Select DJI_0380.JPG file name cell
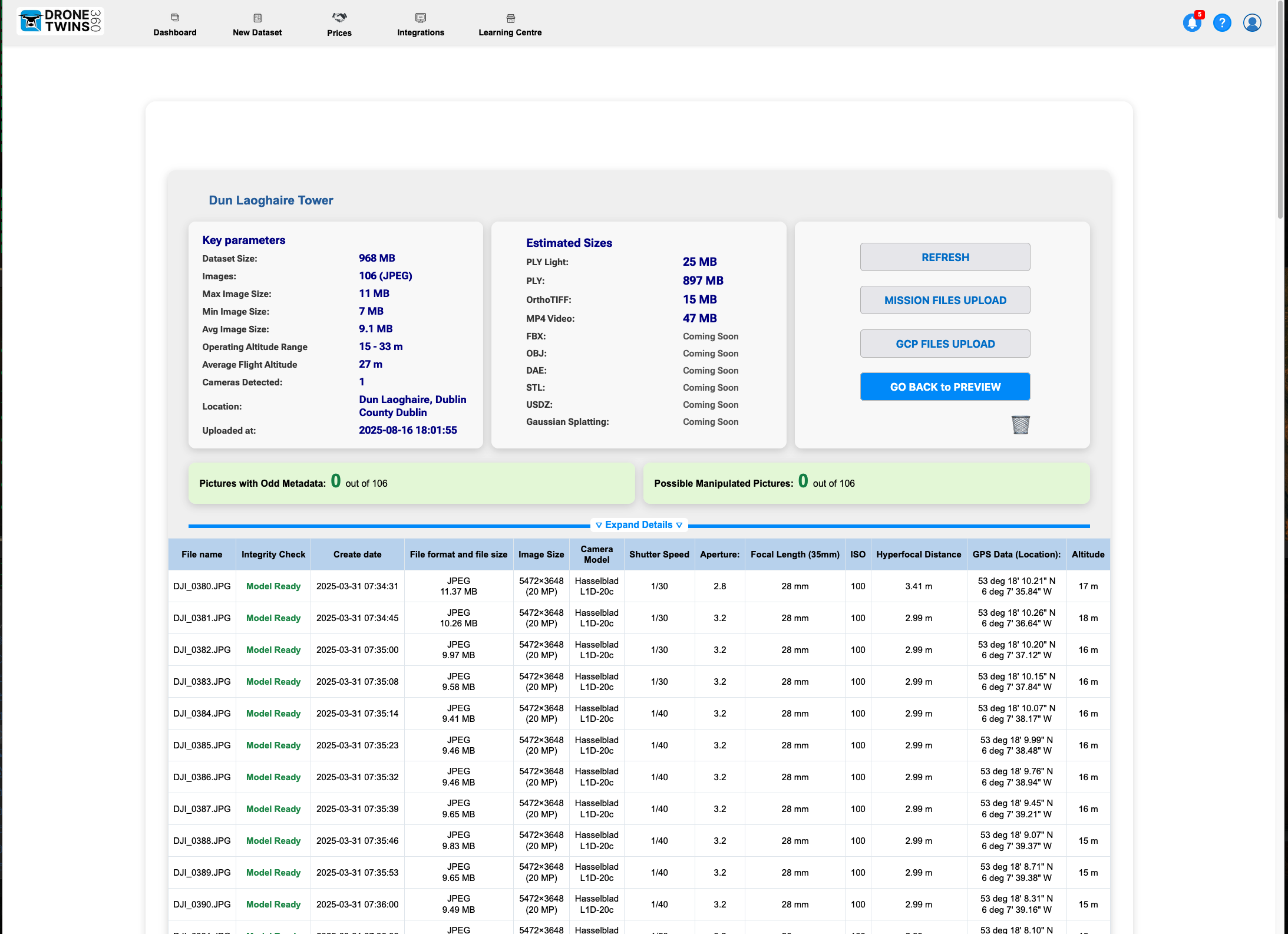1288x934 pixels. 202,586
